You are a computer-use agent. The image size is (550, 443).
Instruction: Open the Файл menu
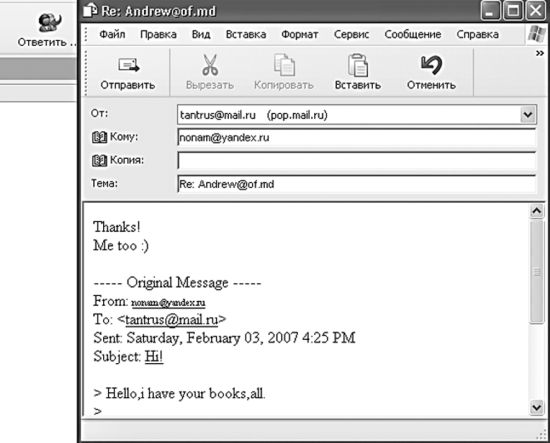112,34
